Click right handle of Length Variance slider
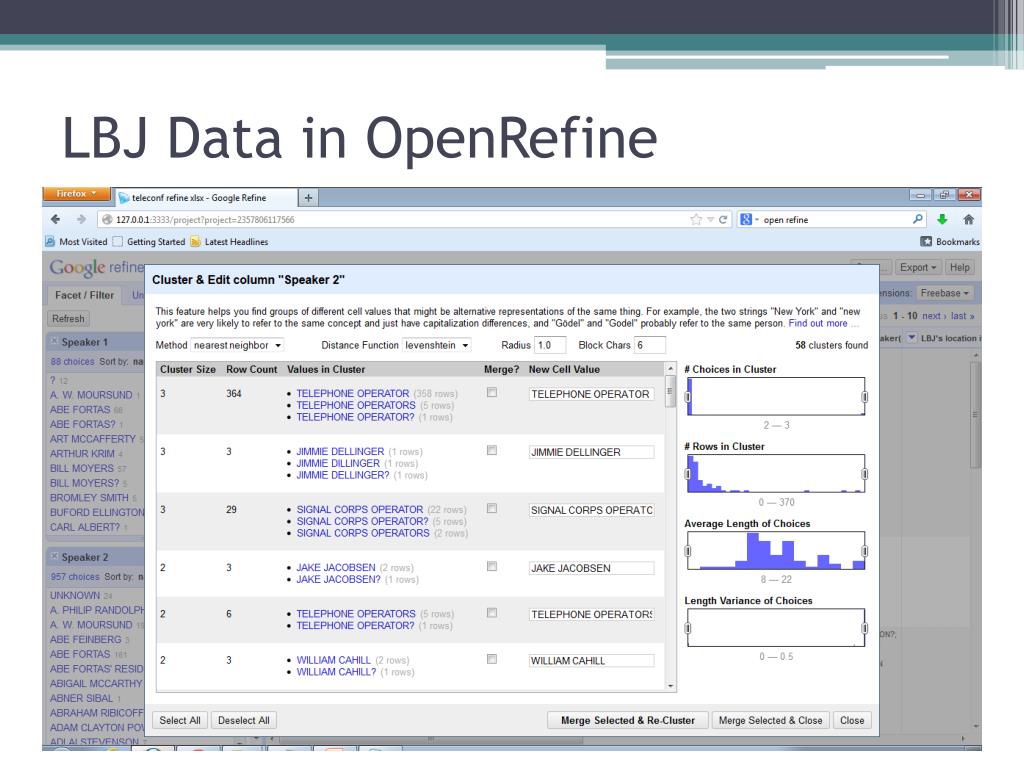 click(864, 628)
